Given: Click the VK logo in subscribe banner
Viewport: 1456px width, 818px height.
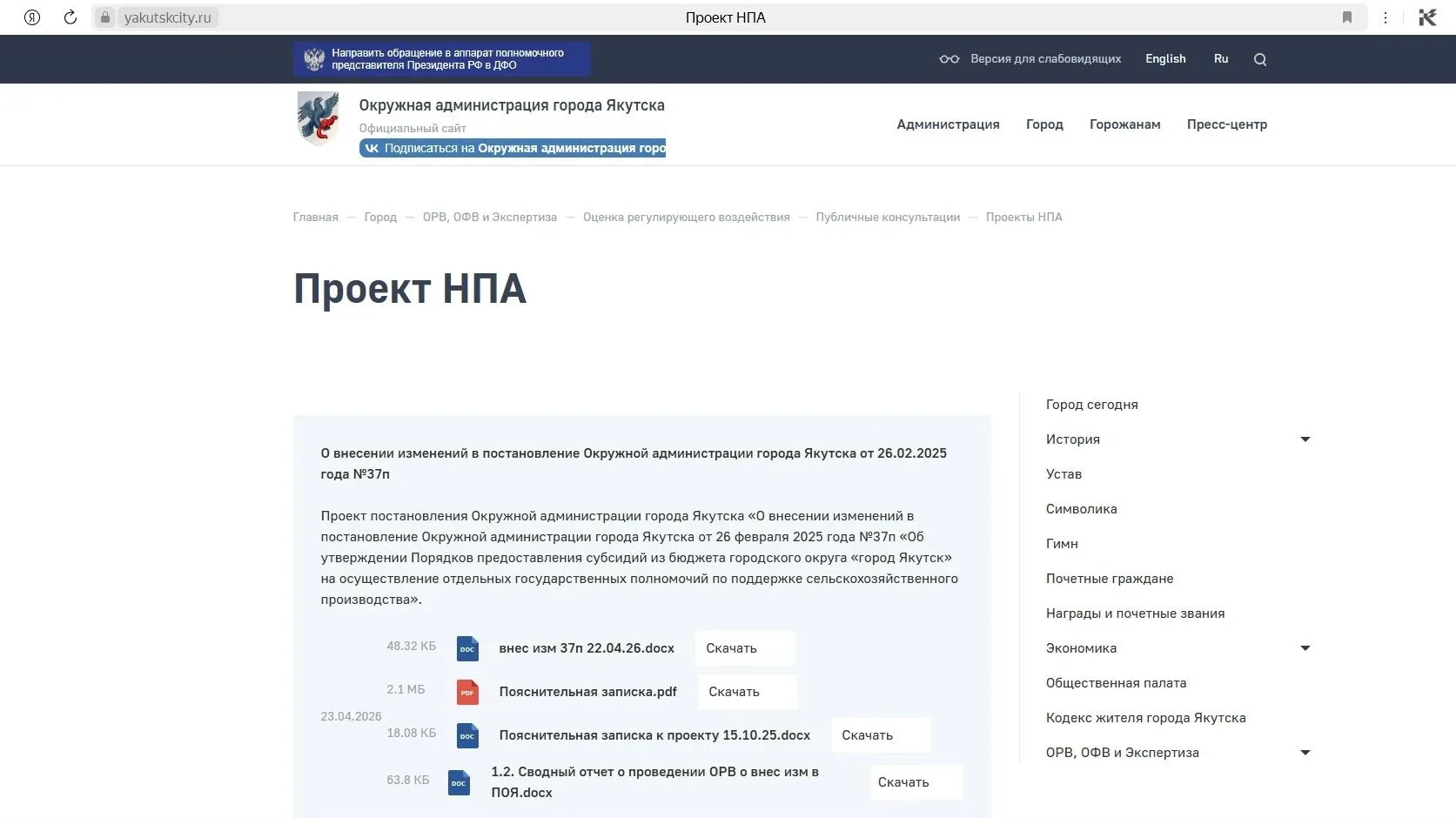Looking at the screenshot, I should pyautogui.click(x=372, y=148).
